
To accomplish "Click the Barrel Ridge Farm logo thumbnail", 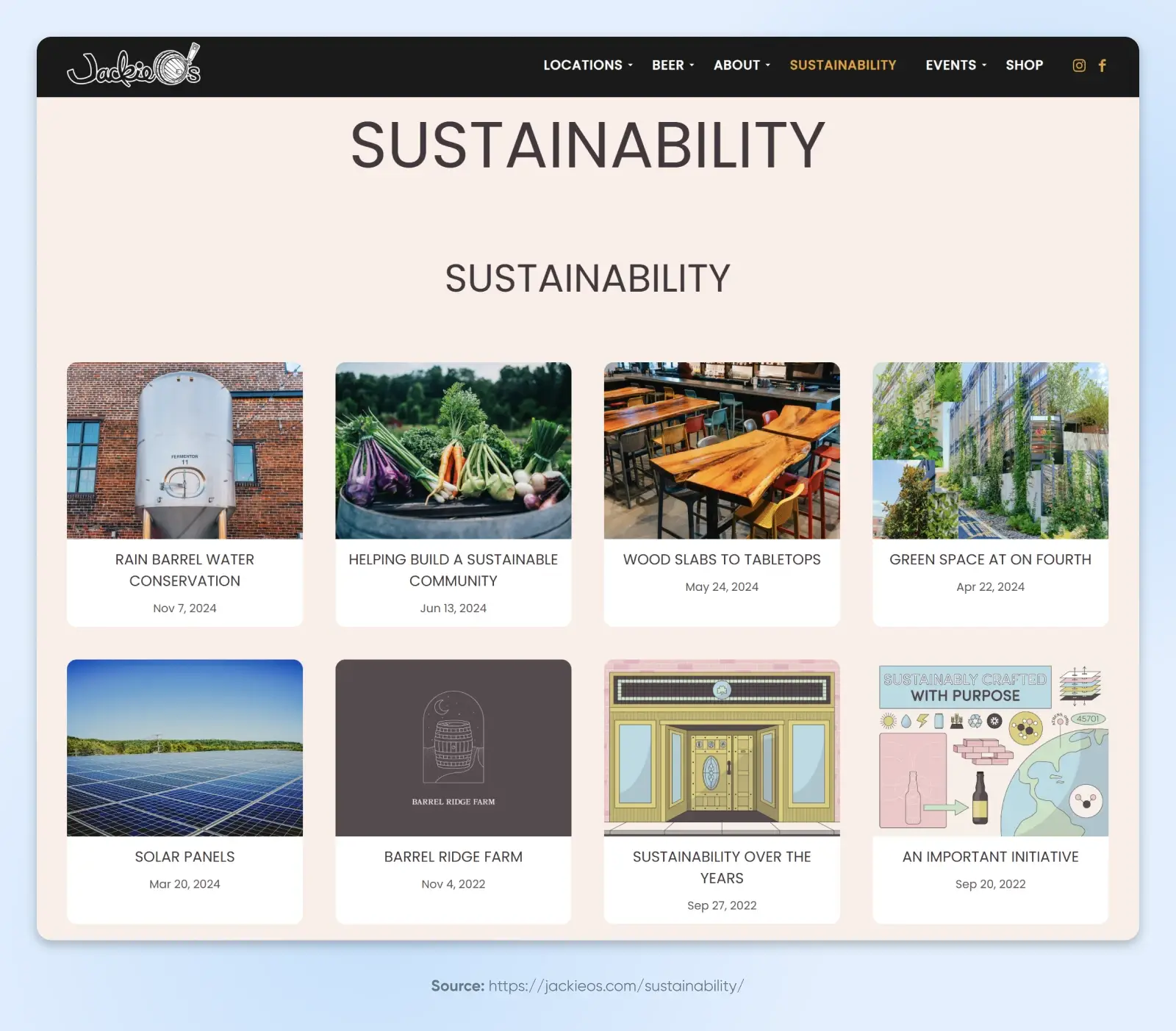I will coord(453,747).
